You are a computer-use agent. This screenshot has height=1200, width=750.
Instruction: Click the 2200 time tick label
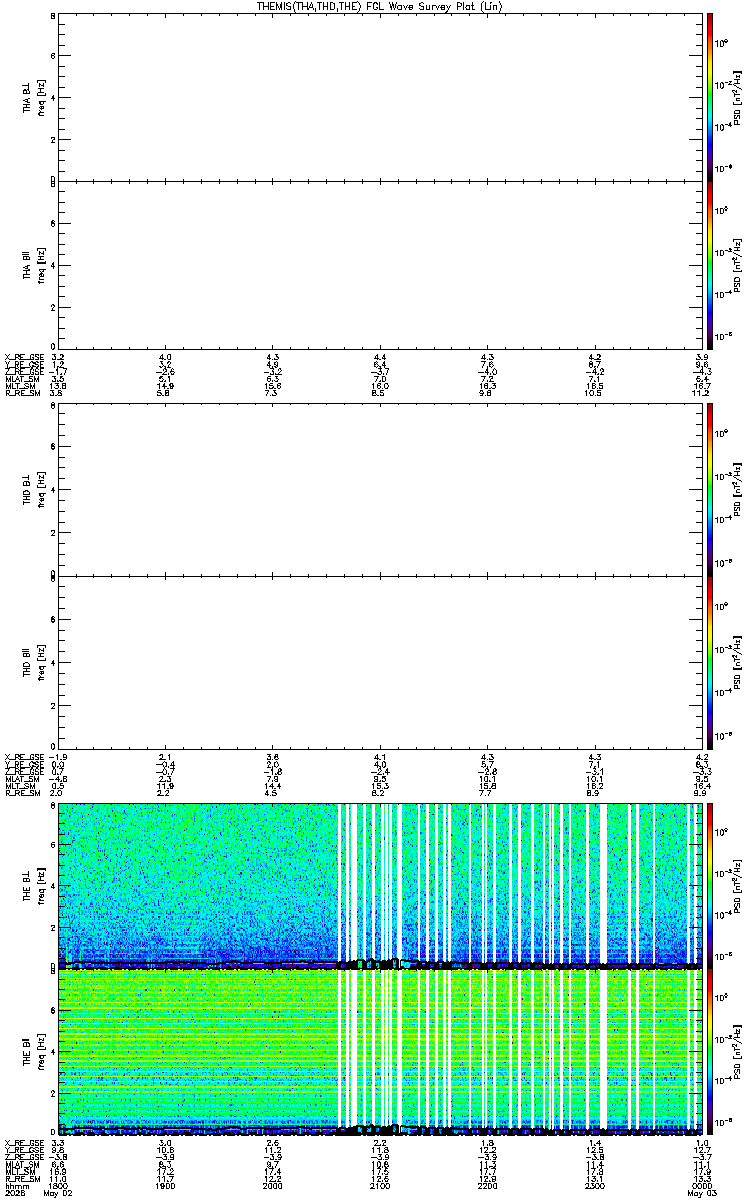tap(487, 1186)
